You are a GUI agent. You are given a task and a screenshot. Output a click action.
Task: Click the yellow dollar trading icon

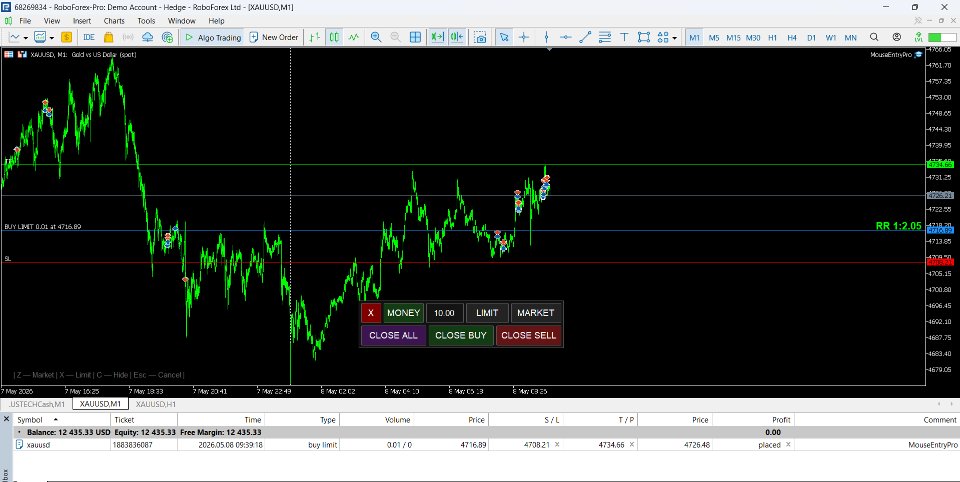tap(66, 37)
